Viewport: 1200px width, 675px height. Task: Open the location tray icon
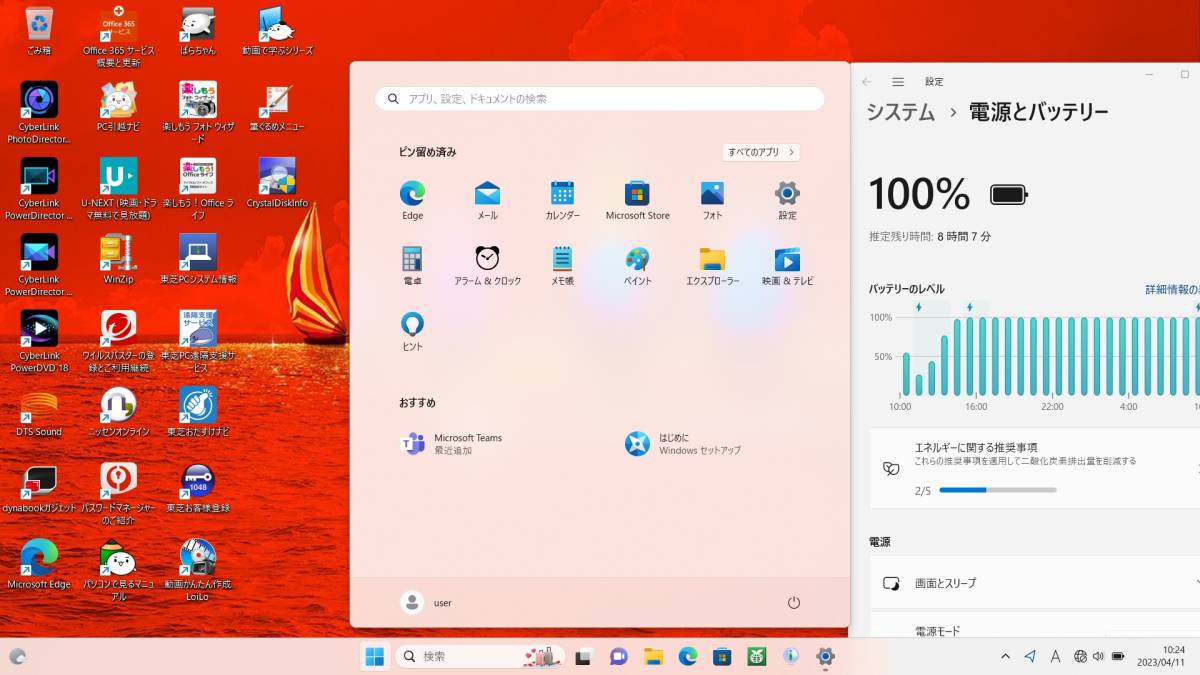coord(1030,656)
